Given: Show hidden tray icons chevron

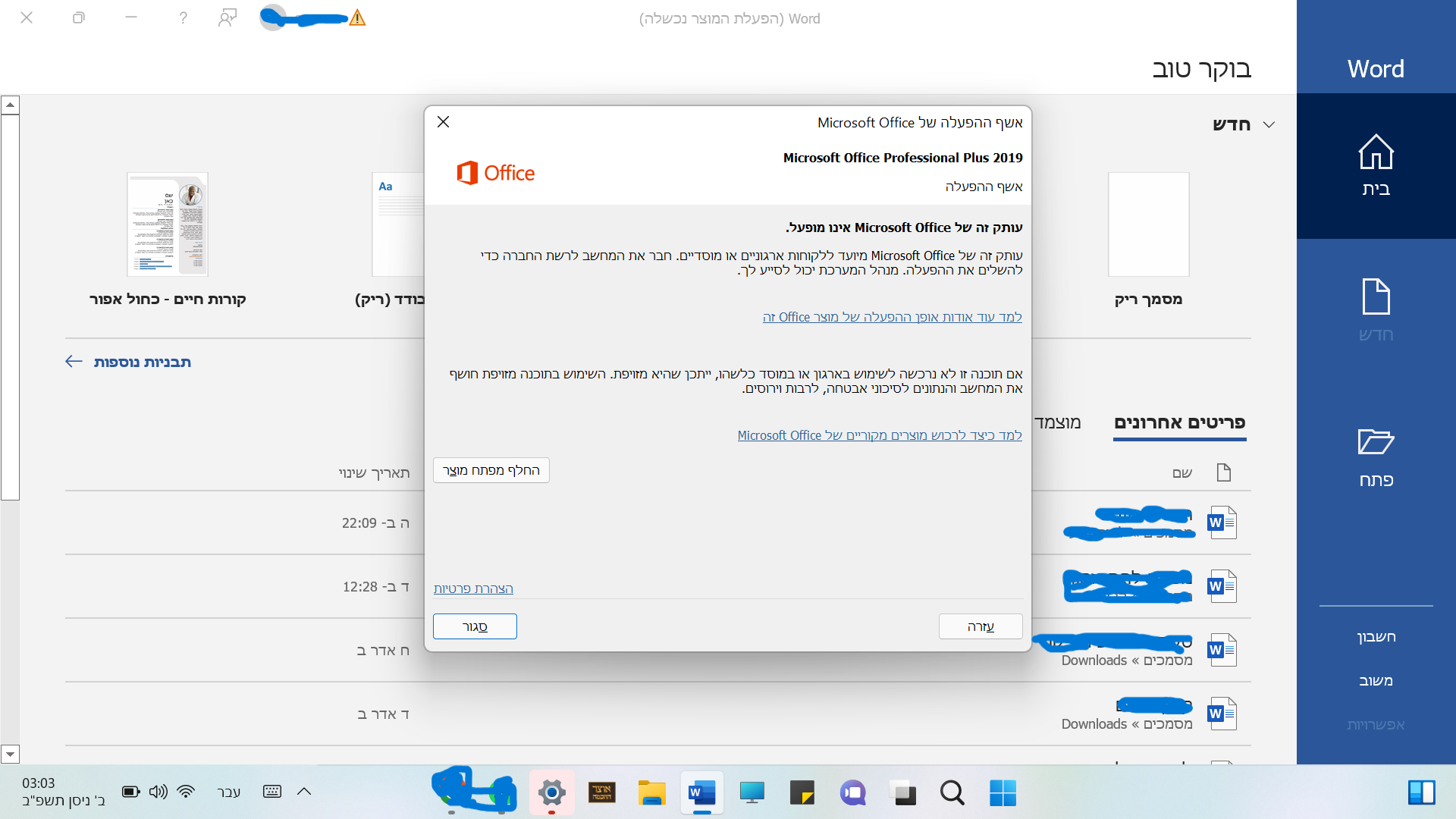Looking at the screenshot, I should pyautogui.click(x=304, y=792).
